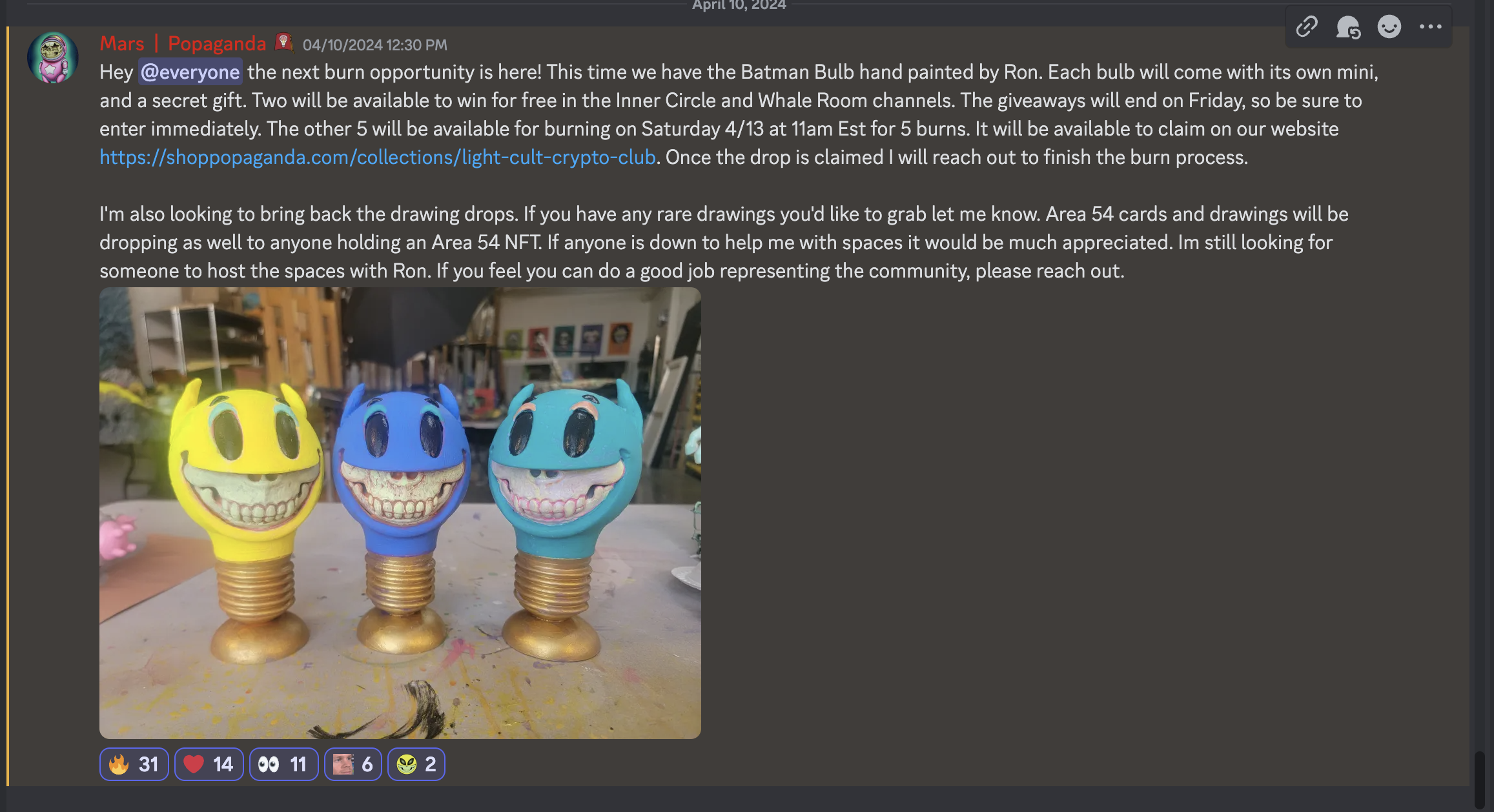Click the 04/10/2024 12:30 PM timestamp
Viewport: 1494px width, 812px height.
(x=375, y=45)
